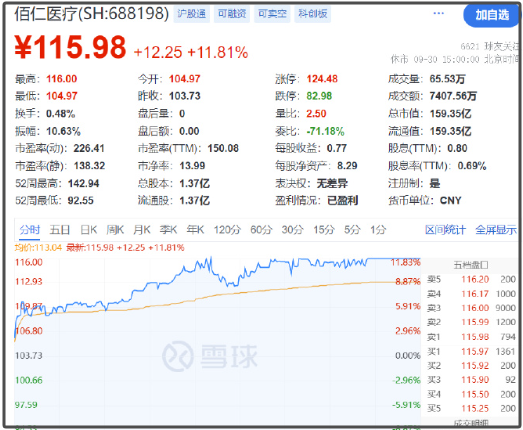The width and height of the screenshot is (523, 430).
Task: Click the 盈利情况 value 已盈利
Action: [x=343, y=201]
